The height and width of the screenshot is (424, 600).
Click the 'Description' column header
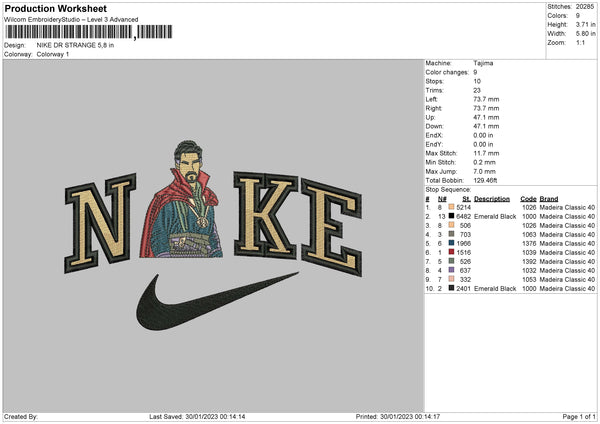492,199
